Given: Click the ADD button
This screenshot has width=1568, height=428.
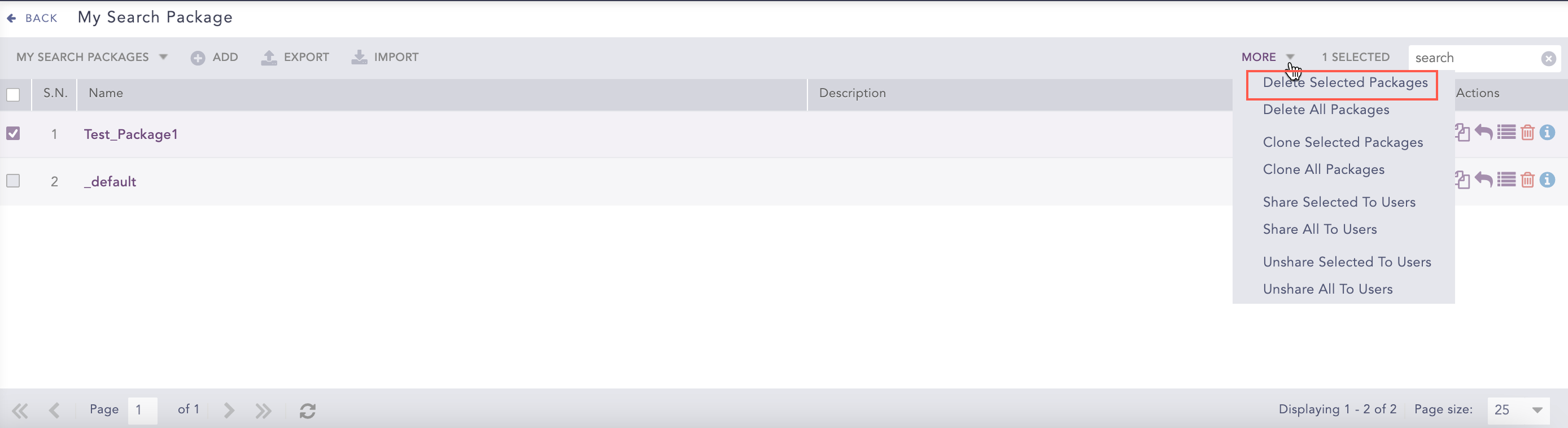Looking at the screenshot, I should tap(214, 57).
